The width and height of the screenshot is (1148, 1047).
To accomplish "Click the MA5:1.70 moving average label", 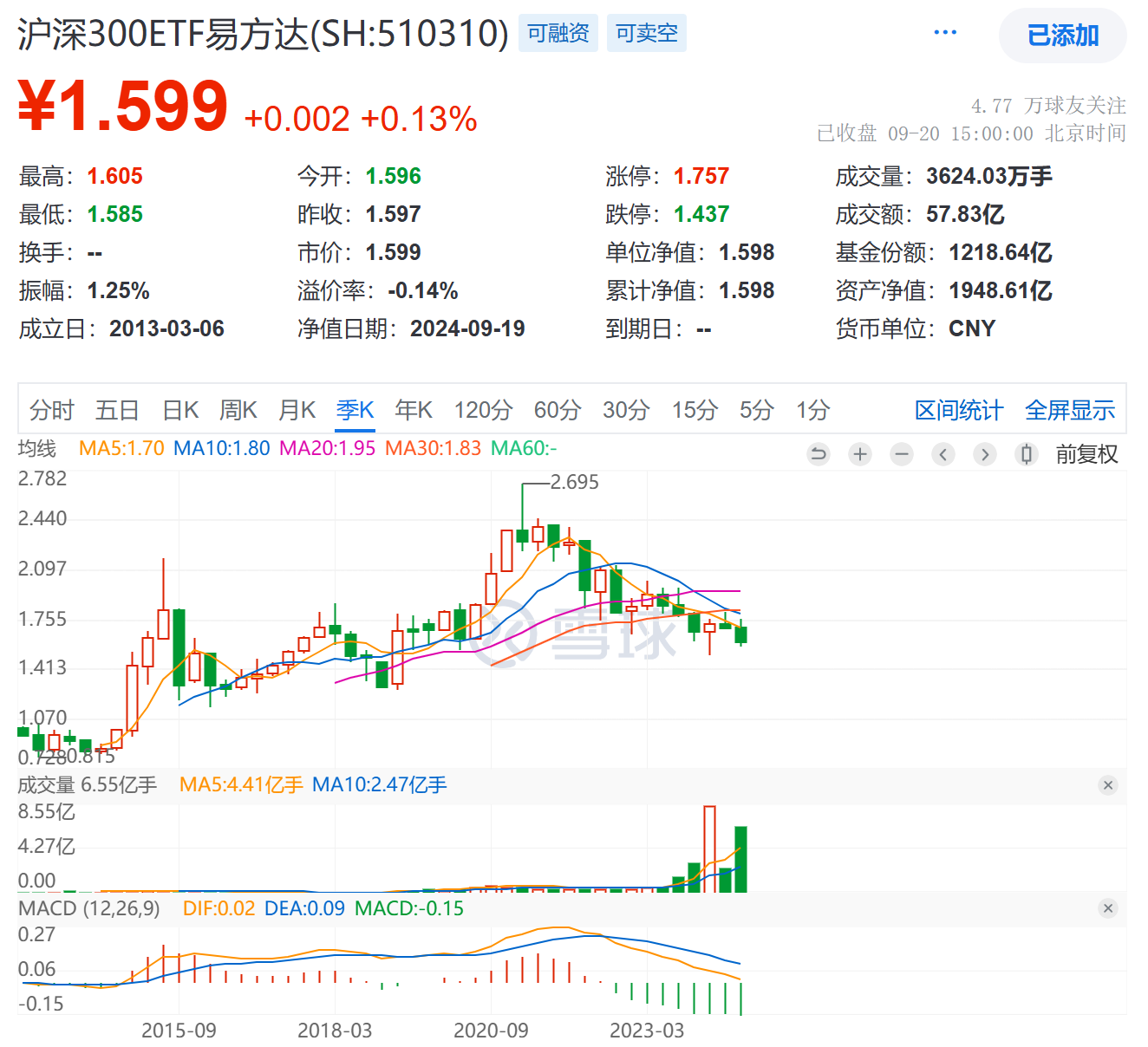I will tap(121, 448).
